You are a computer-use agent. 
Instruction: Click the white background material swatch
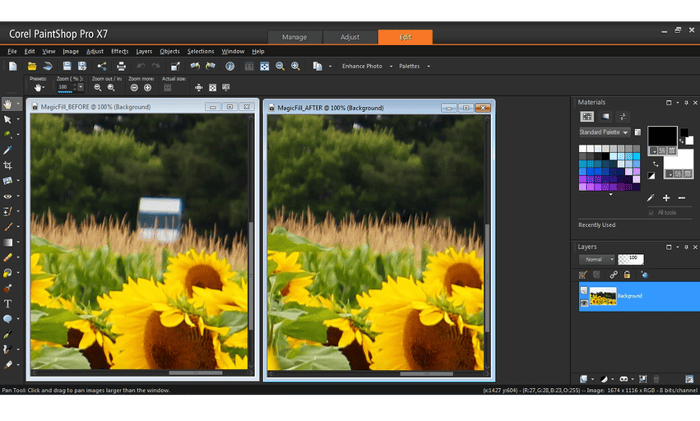click(x=679, y=161)
